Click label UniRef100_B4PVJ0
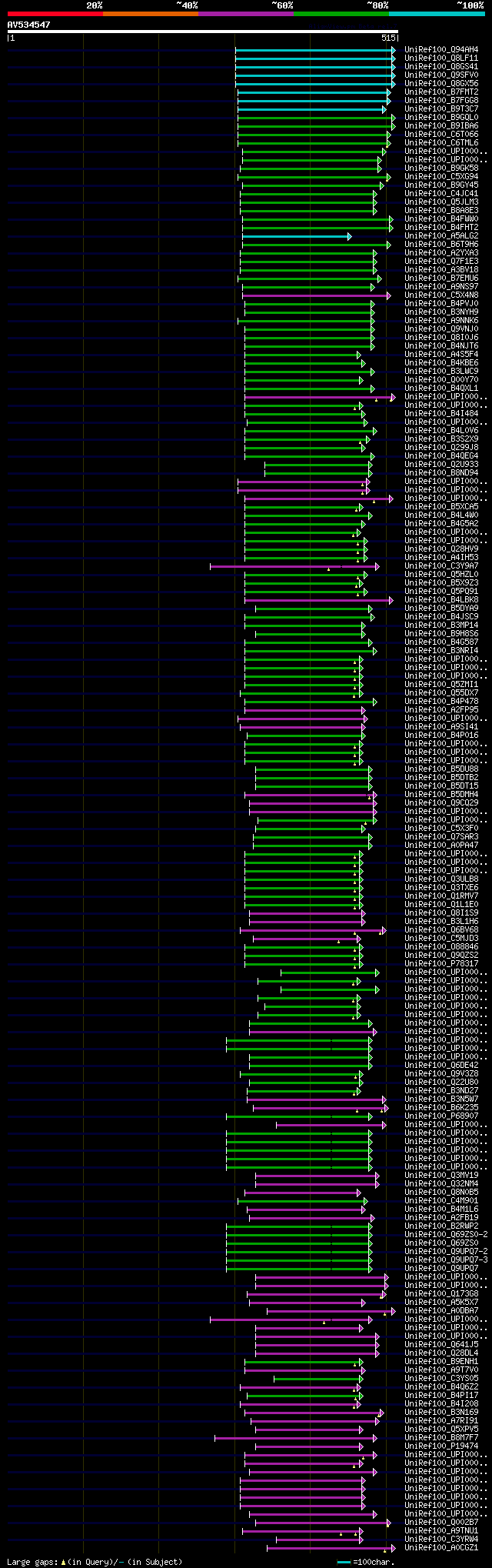Image resolution: width=492 pixels, height=1568 pixels. tap(441, 304)
